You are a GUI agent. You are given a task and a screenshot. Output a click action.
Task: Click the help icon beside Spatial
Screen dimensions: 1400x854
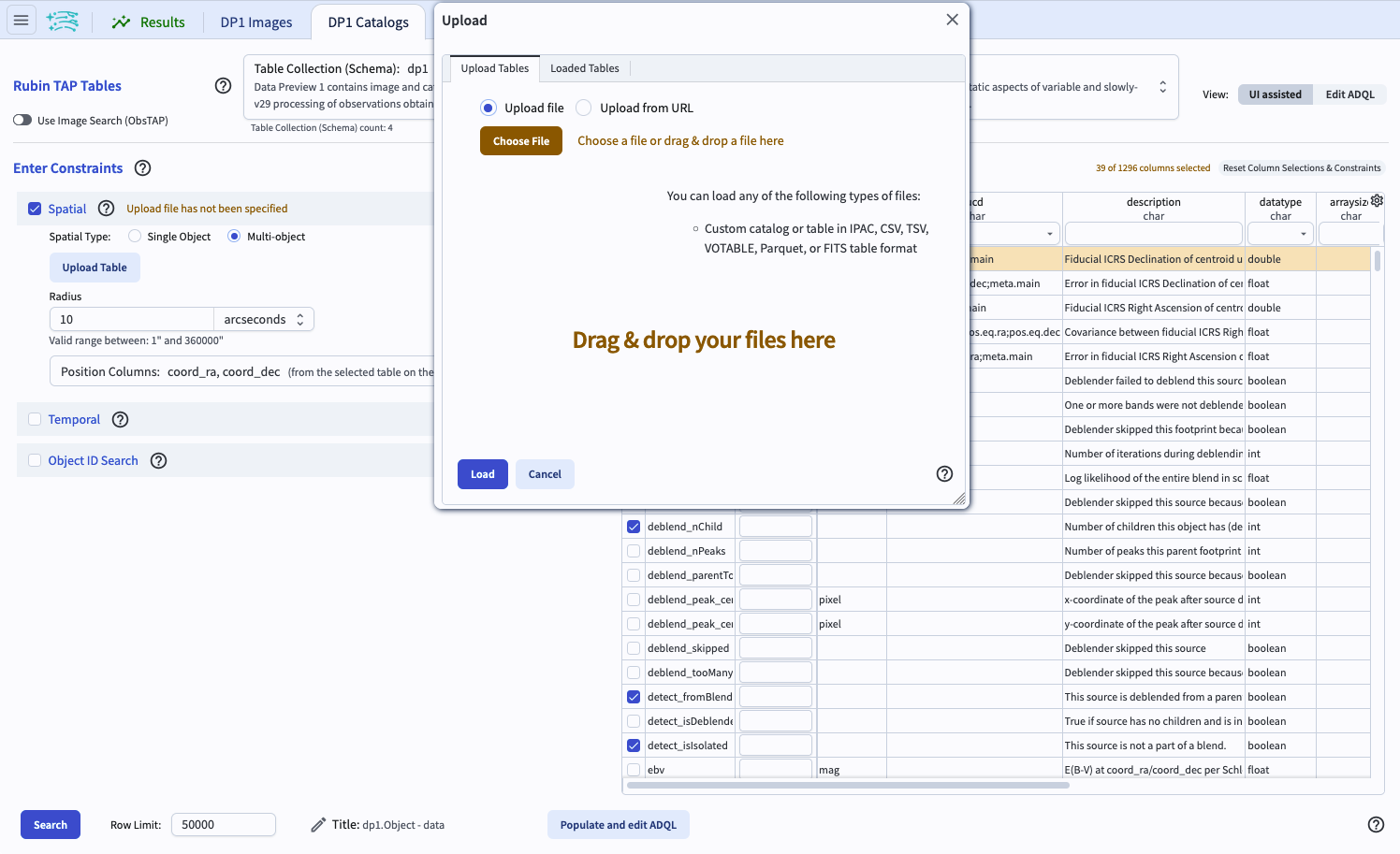tap(106, 209)
